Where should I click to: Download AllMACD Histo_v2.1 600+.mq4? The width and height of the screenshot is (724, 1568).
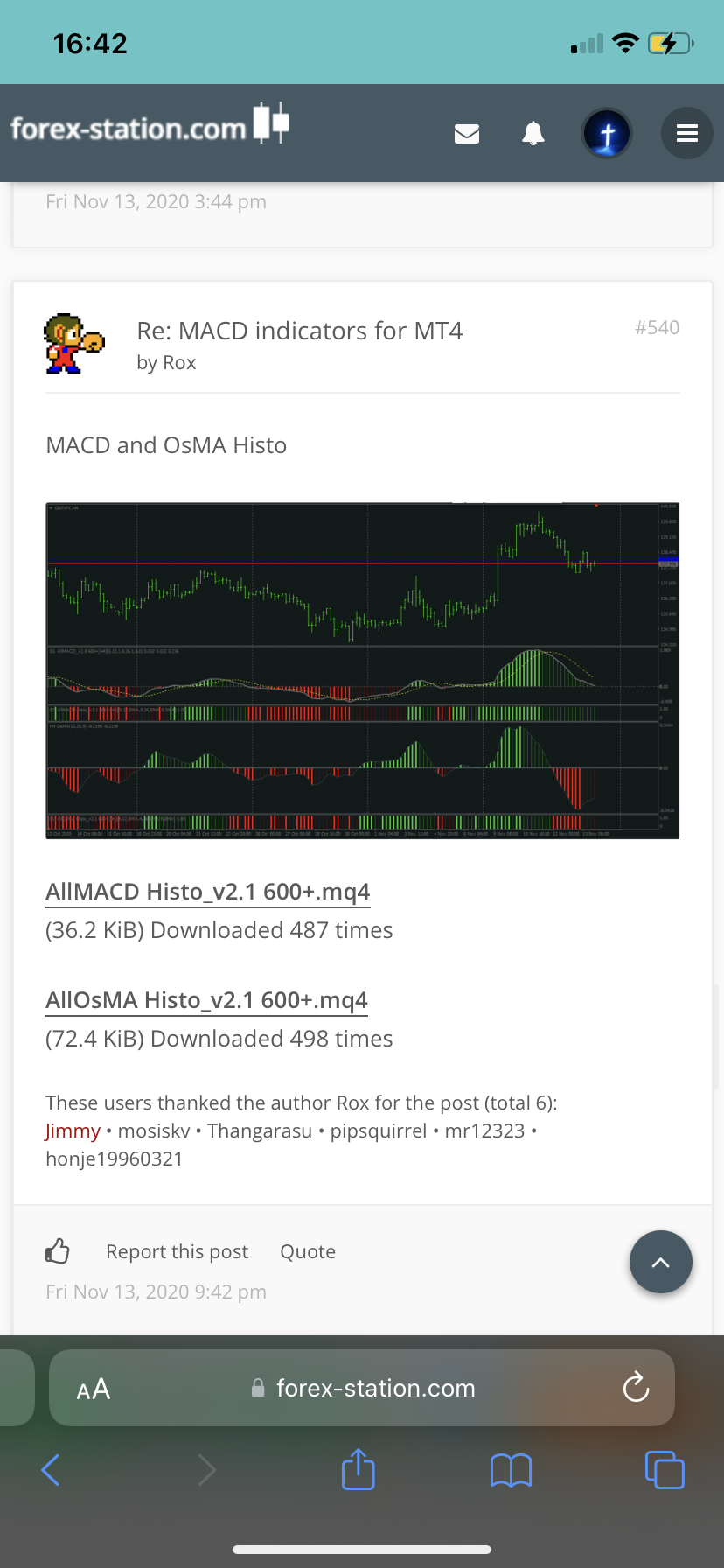pyautogui.click(x=207, y=892)
